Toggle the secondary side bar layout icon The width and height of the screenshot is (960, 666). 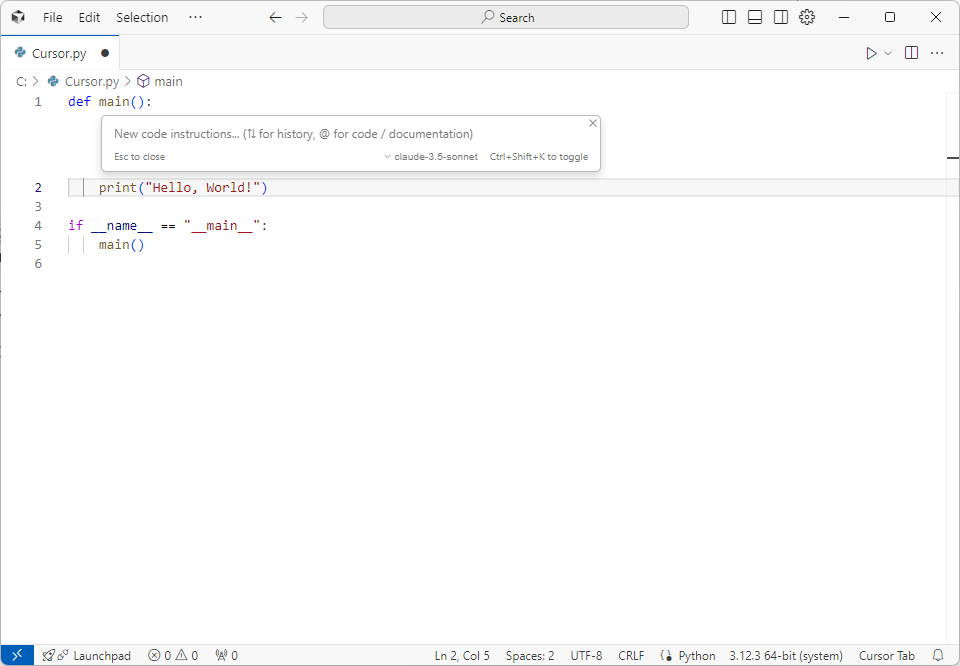(x=781, y=17)
